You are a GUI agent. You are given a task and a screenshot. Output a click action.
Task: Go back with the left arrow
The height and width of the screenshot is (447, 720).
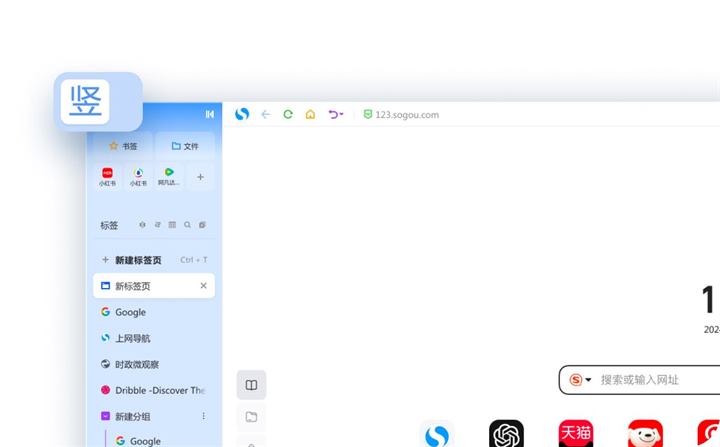(x=265, y=114)
